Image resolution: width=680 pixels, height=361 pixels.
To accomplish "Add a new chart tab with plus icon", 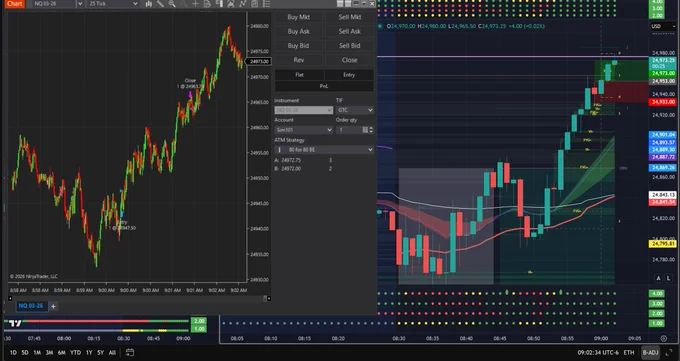I will tap(53, 306).
